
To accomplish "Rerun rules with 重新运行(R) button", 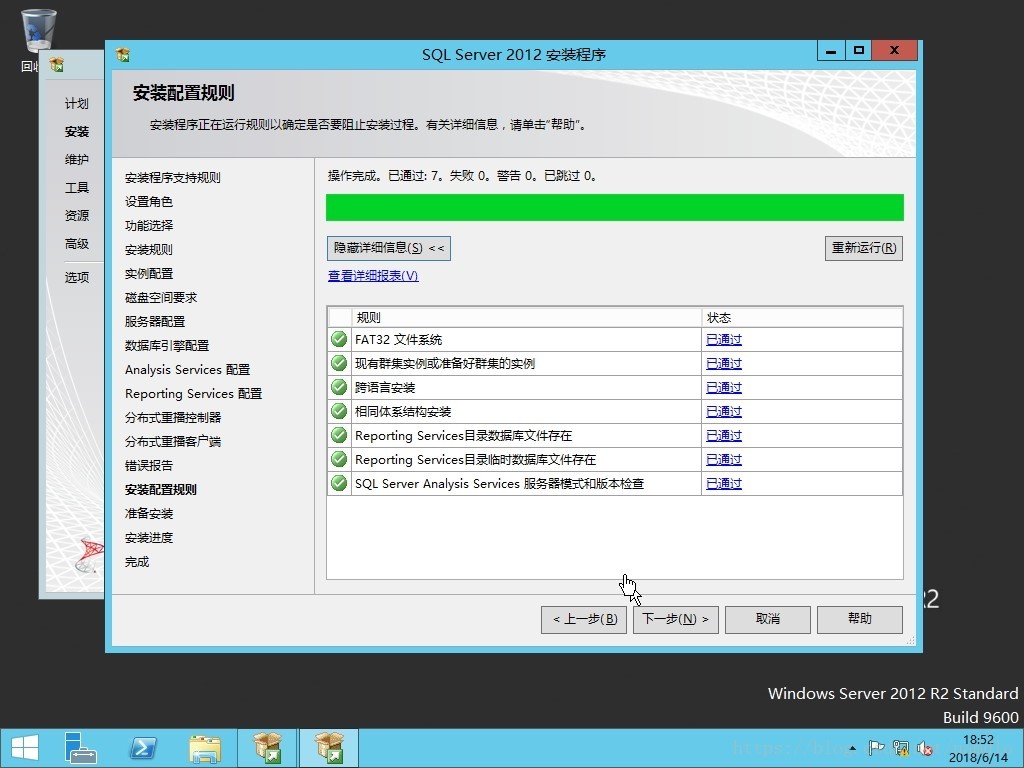I will coord(863,248).
